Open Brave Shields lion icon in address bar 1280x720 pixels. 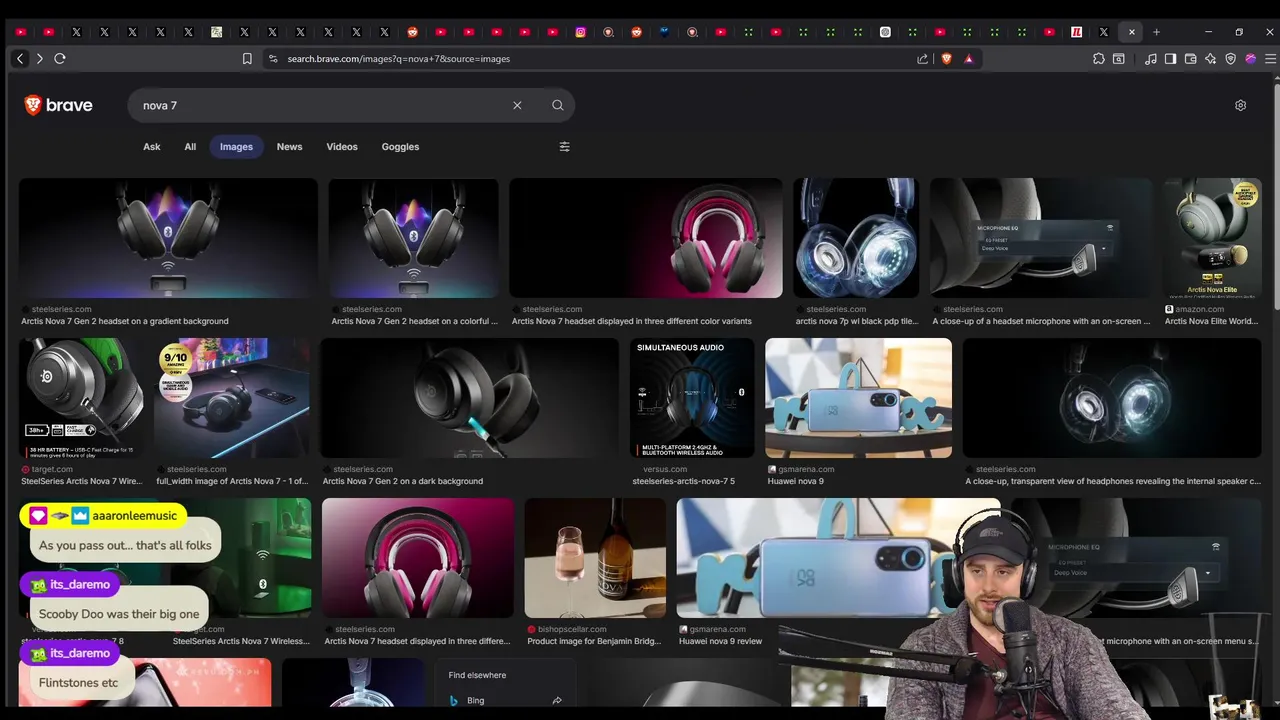tap(947, 59)
